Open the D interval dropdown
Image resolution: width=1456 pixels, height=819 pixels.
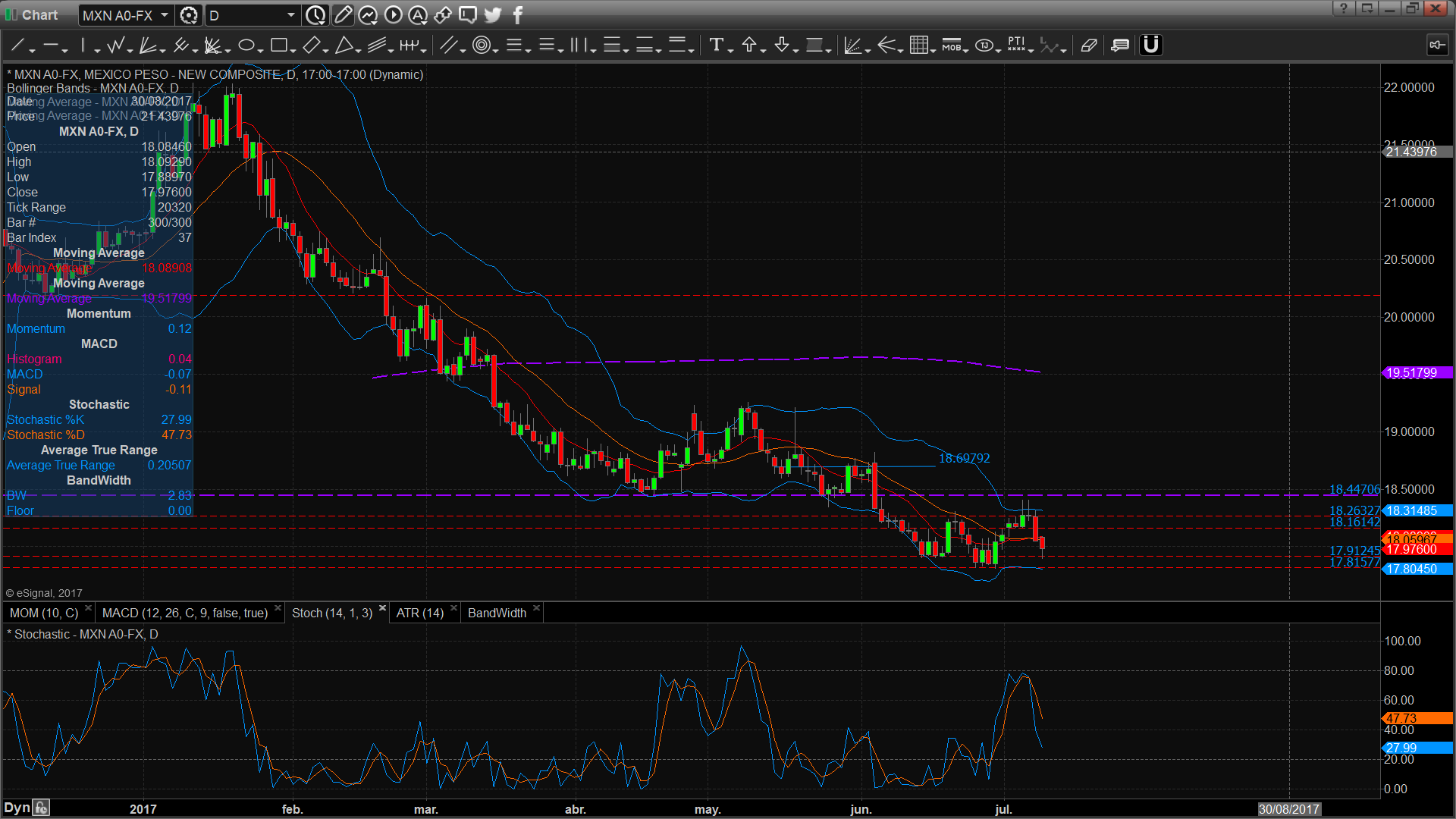point(291,15)
